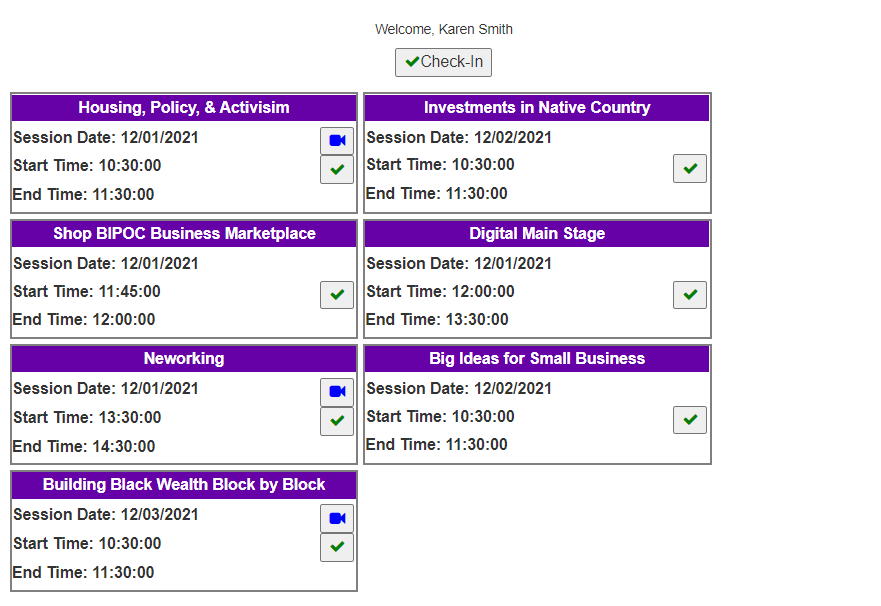
Task: Open video camera for Neworking session
Action: [x=337, y=392]
